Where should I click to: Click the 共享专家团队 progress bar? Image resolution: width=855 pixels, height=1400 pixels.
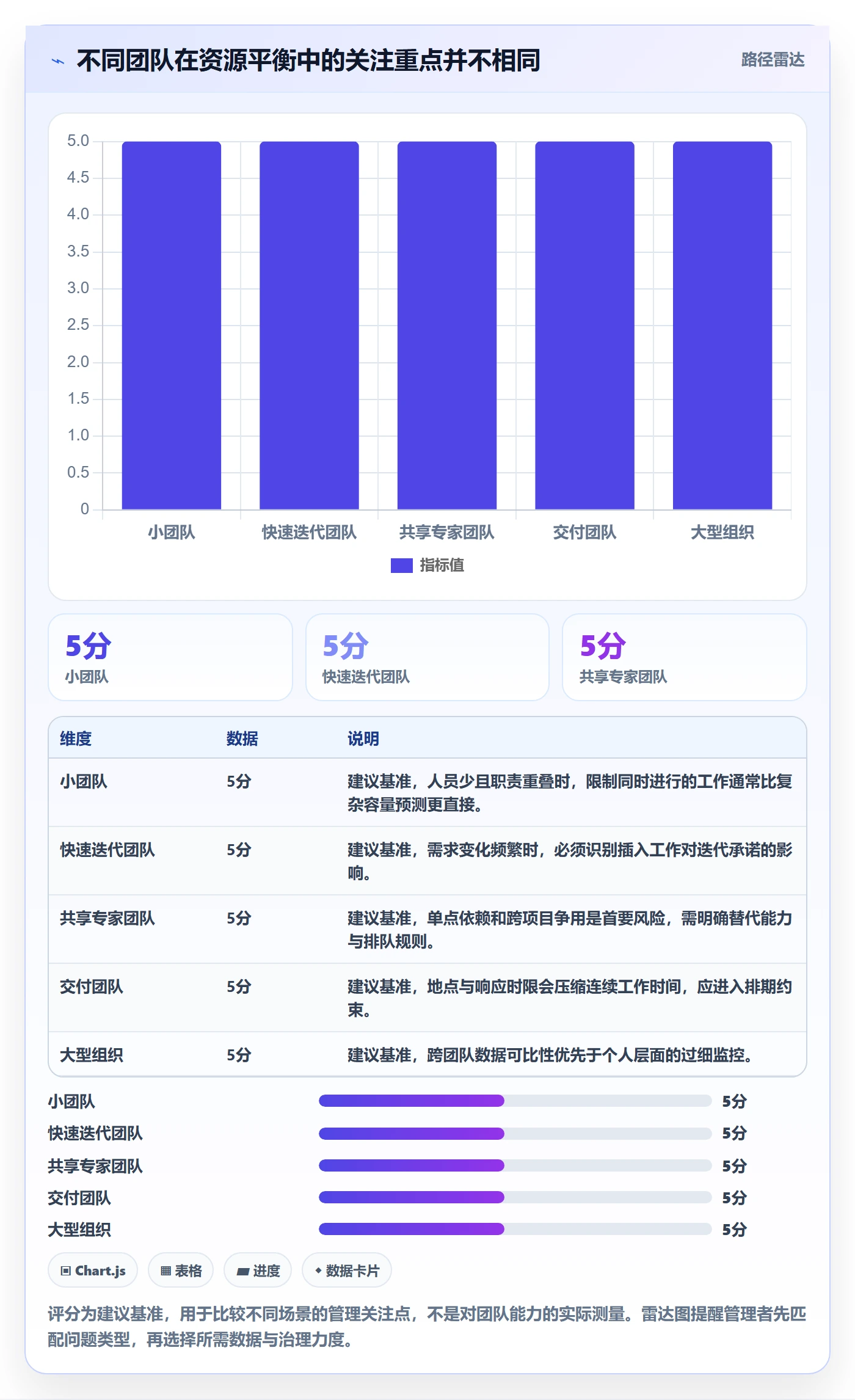click(x=515, y=1165)
